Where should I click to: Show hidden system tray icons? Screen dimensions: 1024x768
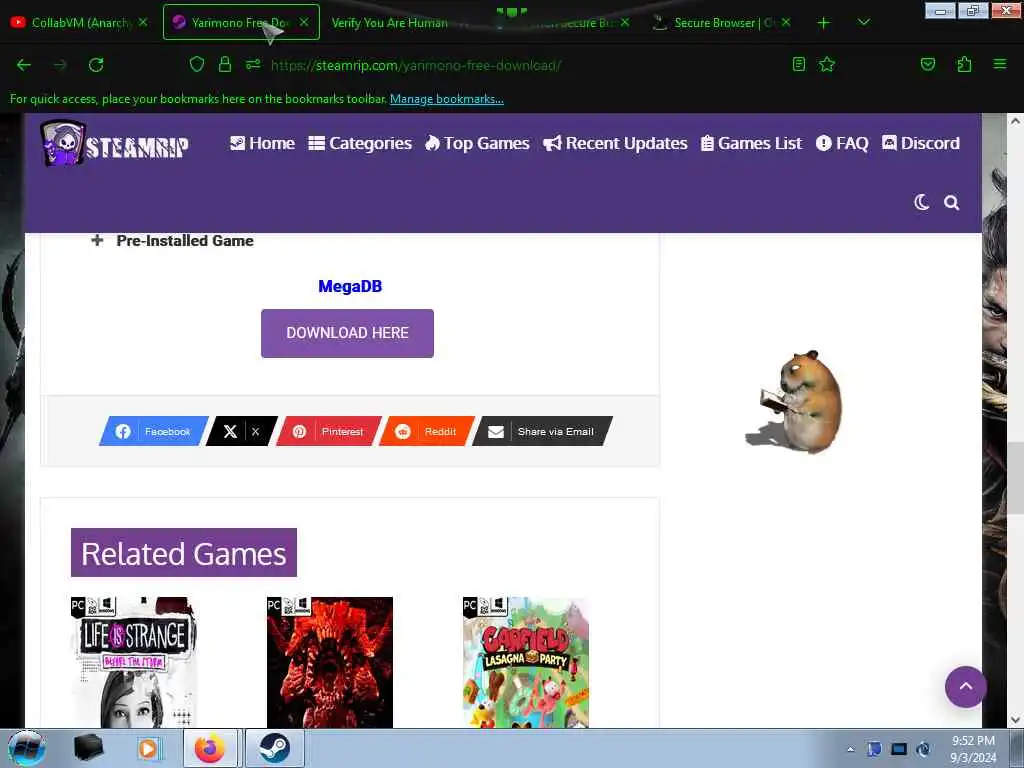coord(850,749)
